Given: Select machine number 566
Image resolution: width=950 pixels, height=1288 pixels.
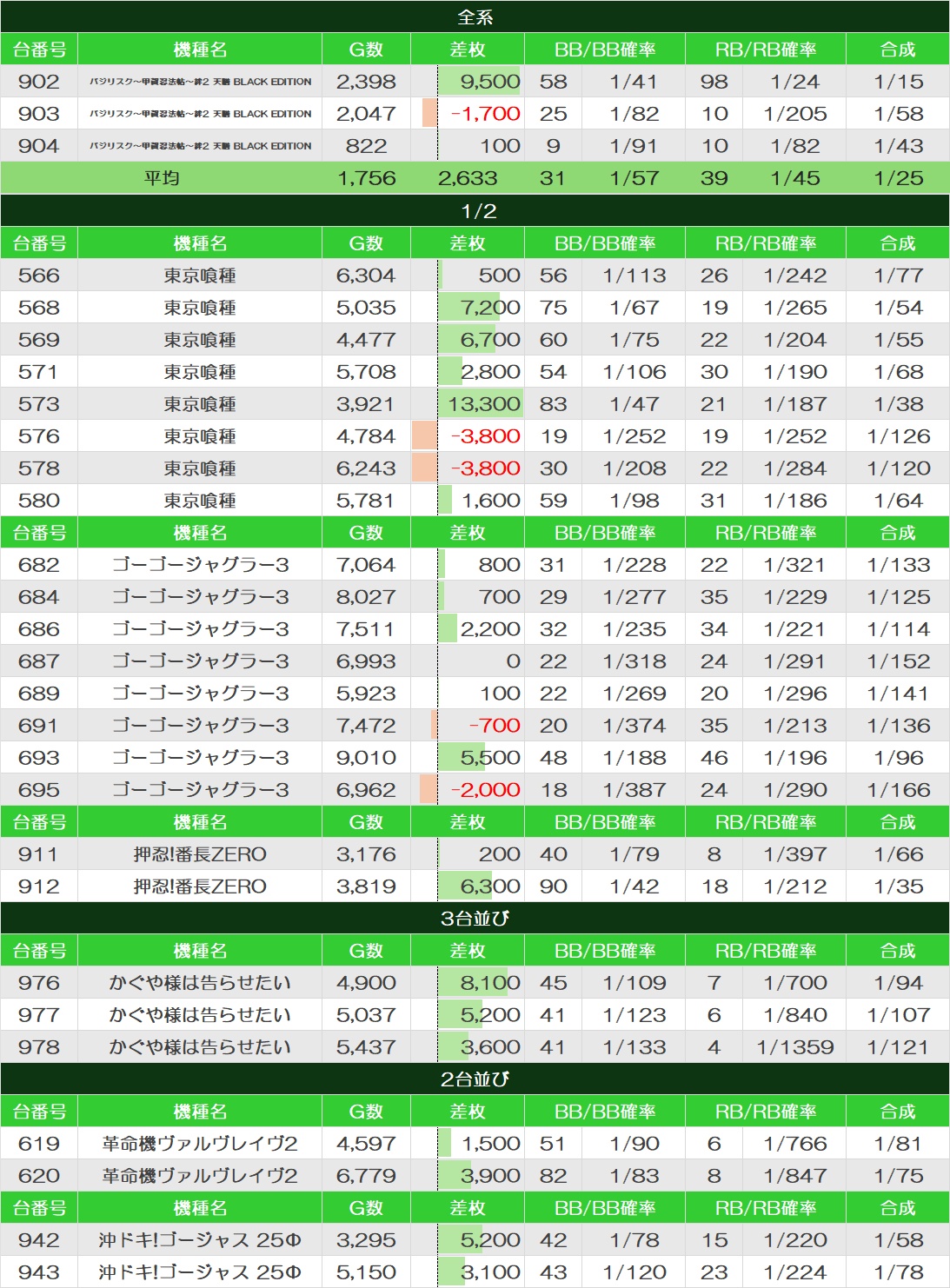Looking at the screenshot, I should (39, 276).
